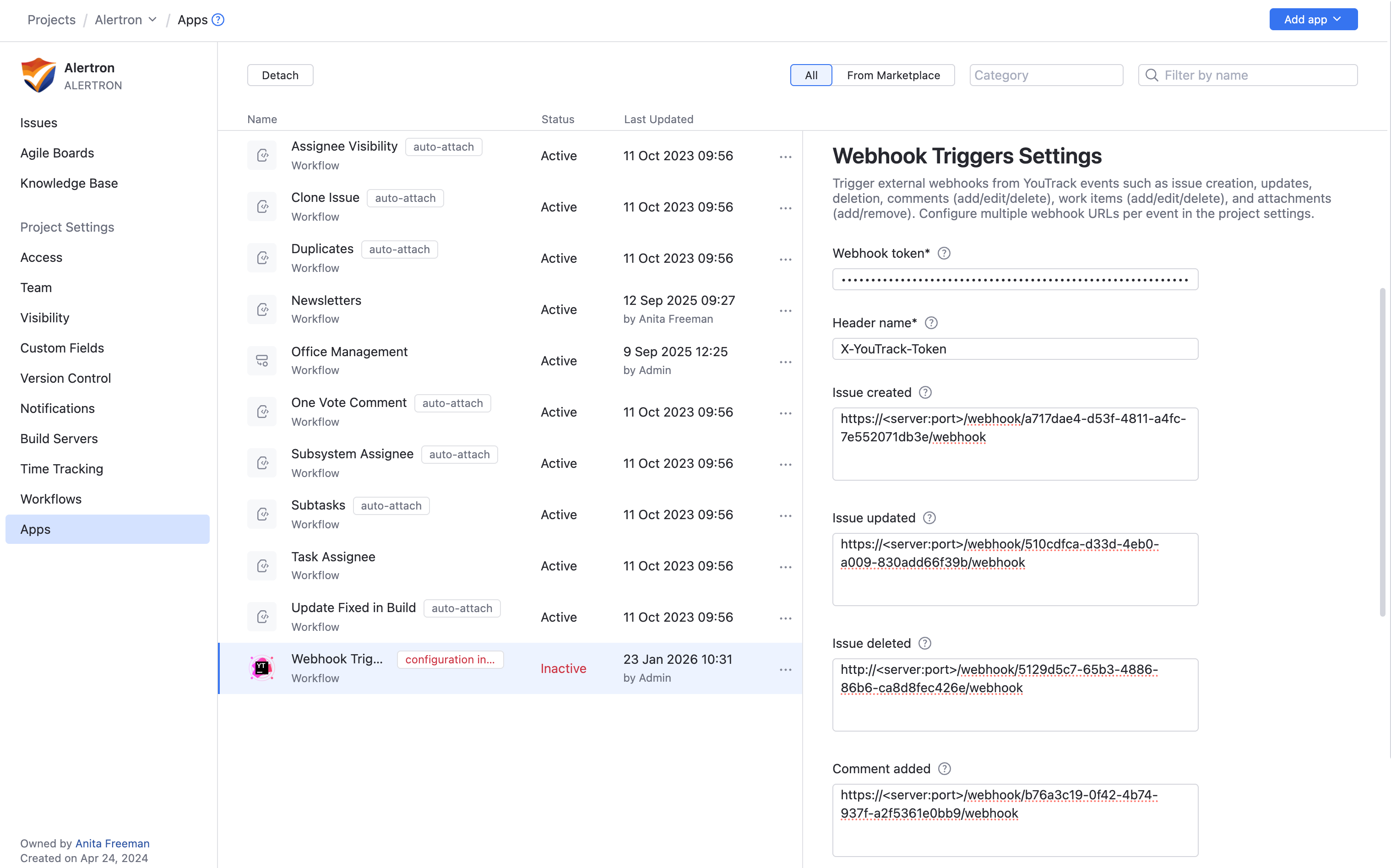Open Anita Freeman owner profile link
The height and width of the screenshot is (868, 1391).
pos(113,843)
